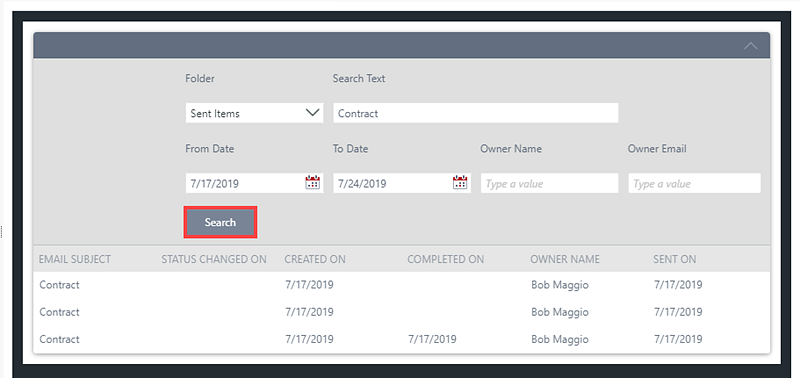Sort by the Created On column header
This screenshot has width=800, height=378.
pyautogui.click(x=315, y=259)
